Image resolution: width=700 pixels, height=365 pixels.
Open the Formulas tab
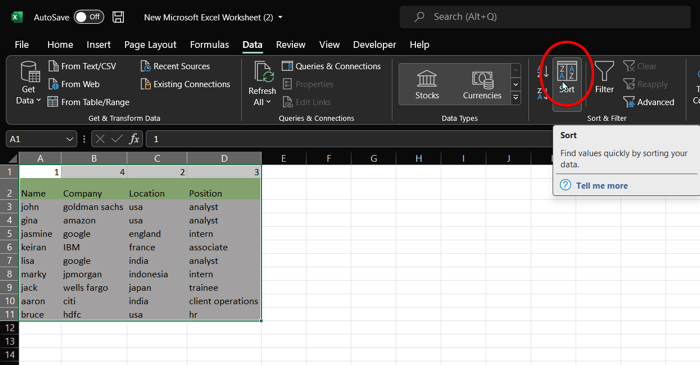pos(209,45)
